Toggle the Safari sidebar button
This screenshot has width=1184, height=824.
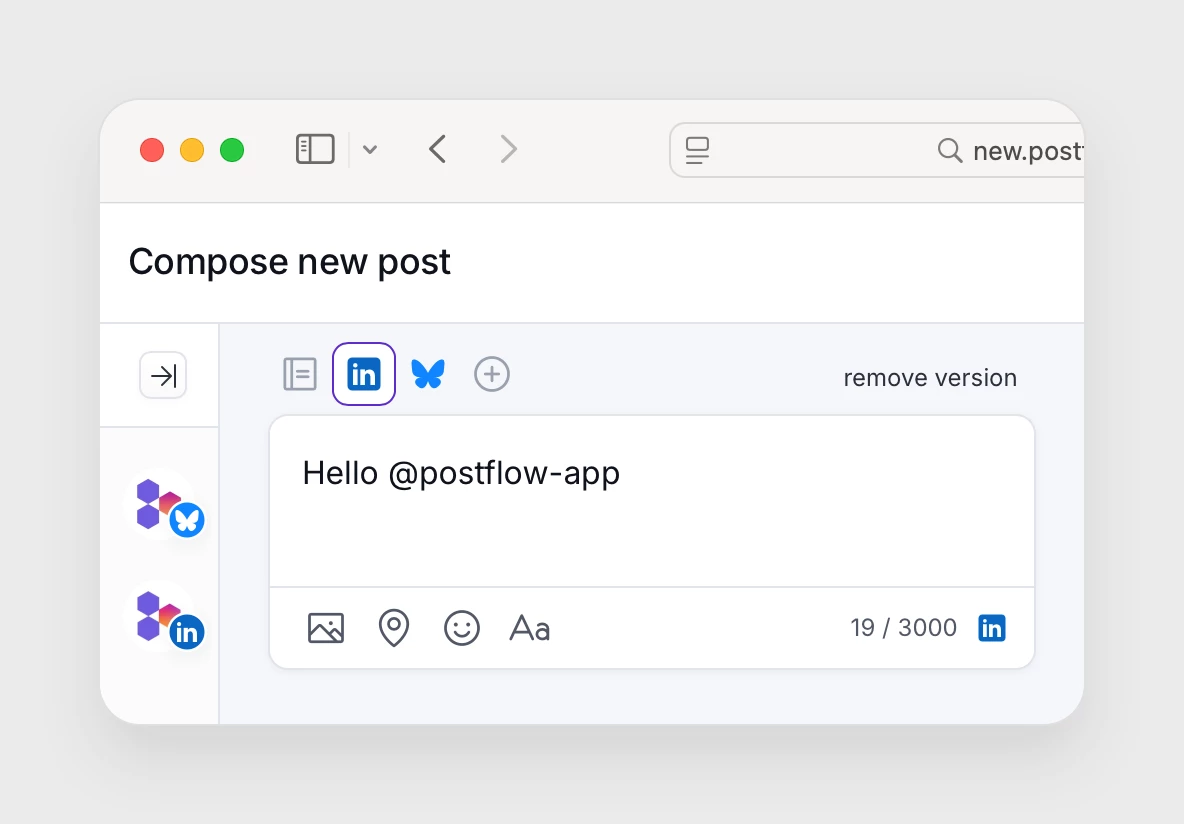point(315,150)
